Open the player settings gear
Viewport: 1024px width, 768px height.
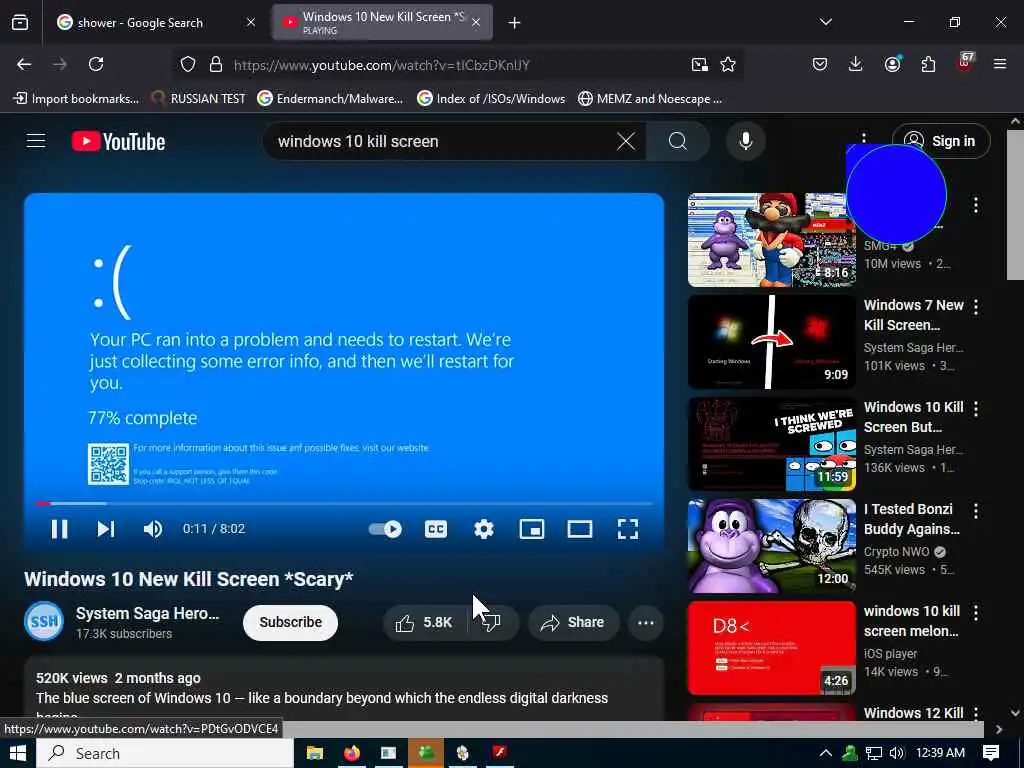(x=483, y=529)
